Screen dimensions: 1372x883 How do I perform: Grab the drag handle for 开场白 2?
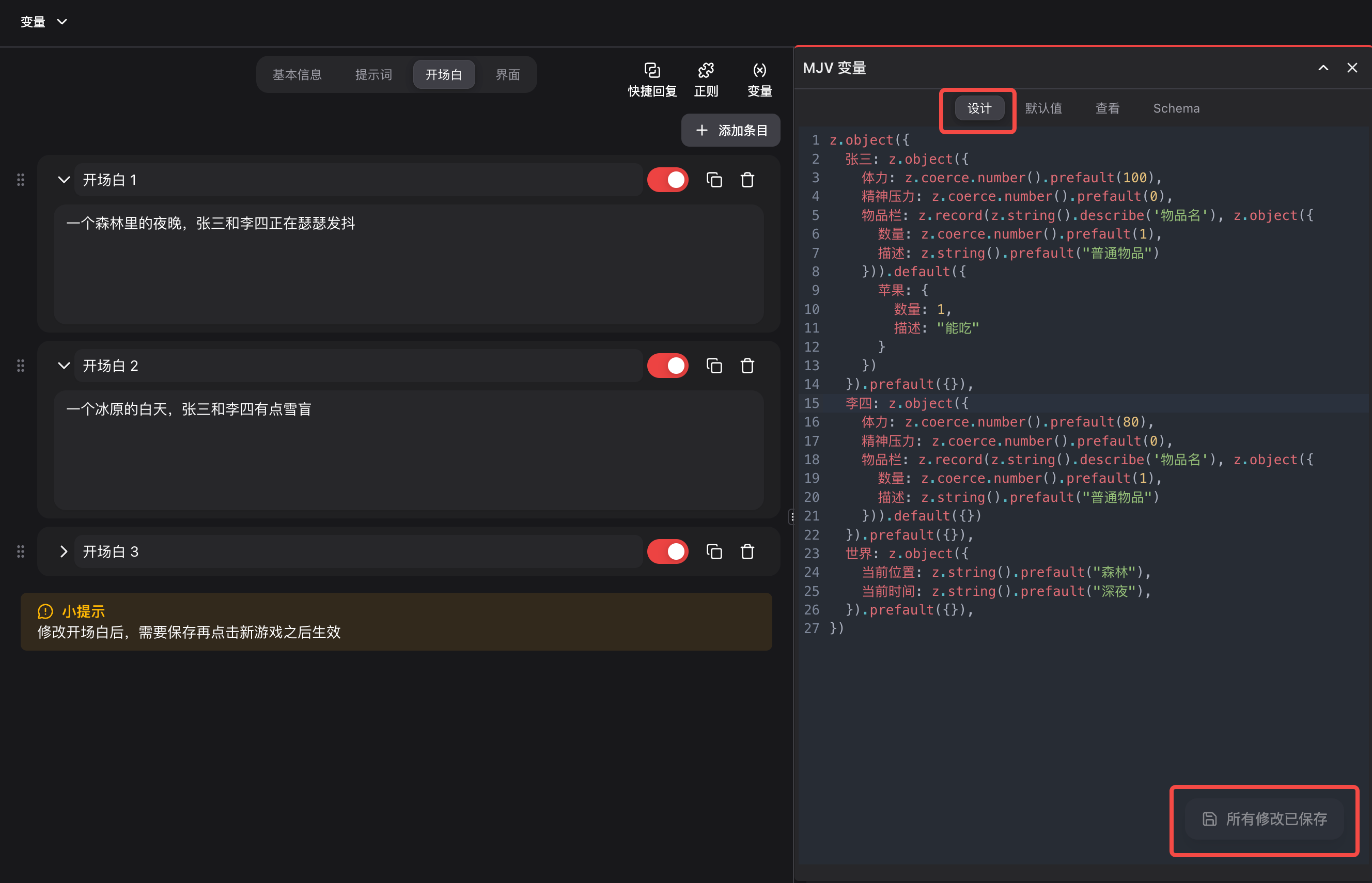tap(21, 366)
